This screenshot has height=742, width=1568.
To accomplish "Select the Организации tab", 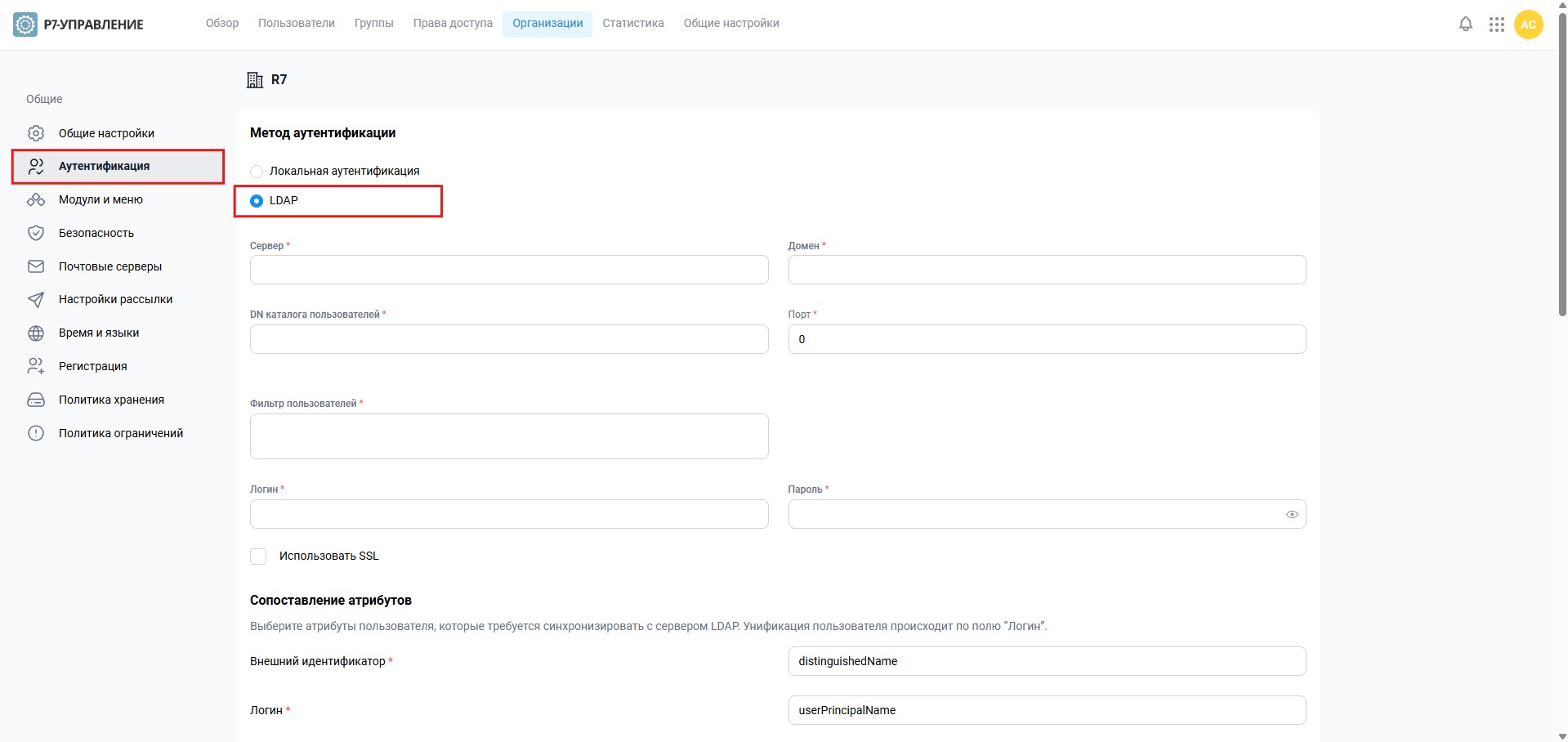I will tap(547, 24).
